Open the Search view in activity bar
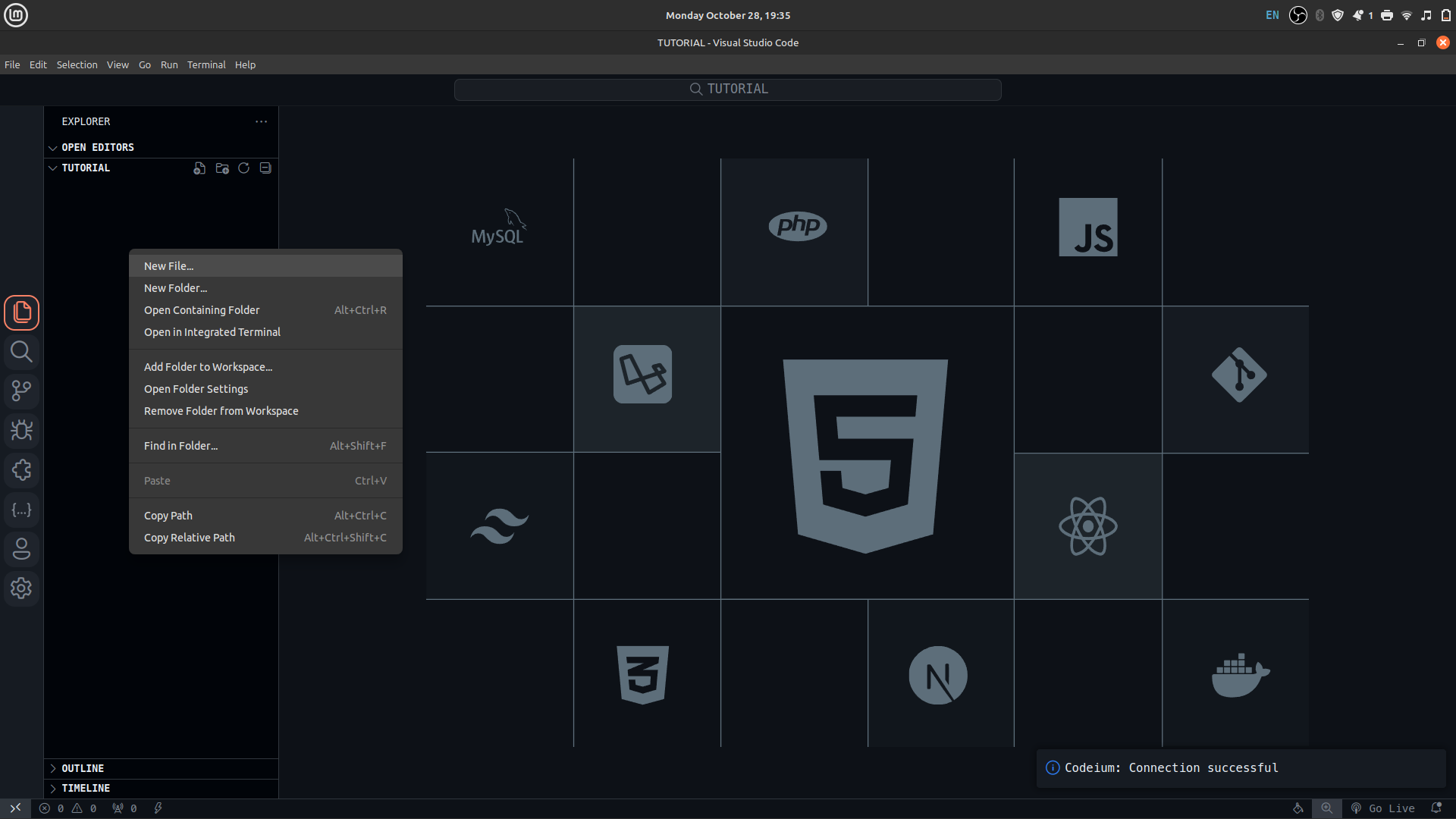The width and height of the screenshot is (1456, 819). pos(21,352)
